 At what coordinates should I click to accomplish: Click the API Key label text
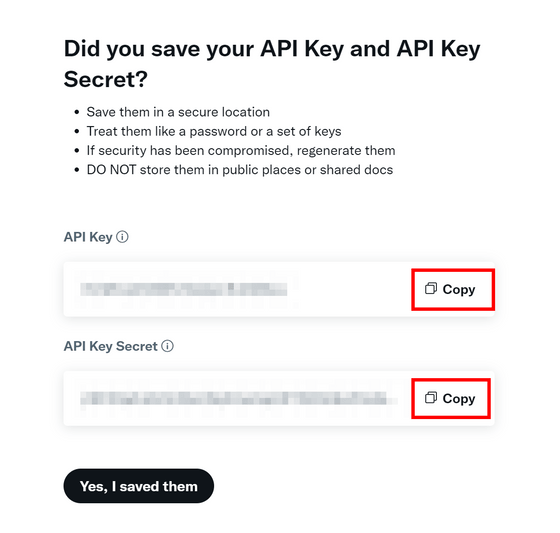click(88, 237)
